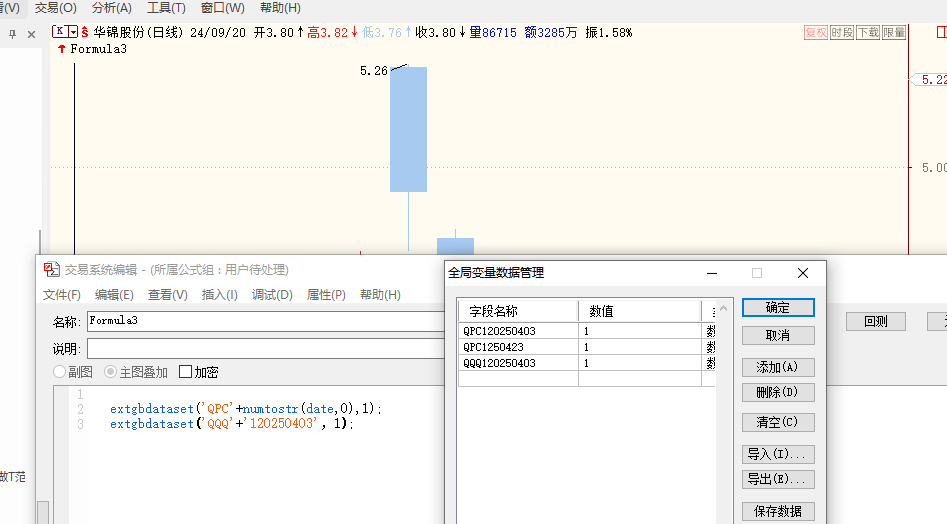Open the 文件(F) menu in the formula editor
This screenshot has width=947, height=524.
coord(62,295)
